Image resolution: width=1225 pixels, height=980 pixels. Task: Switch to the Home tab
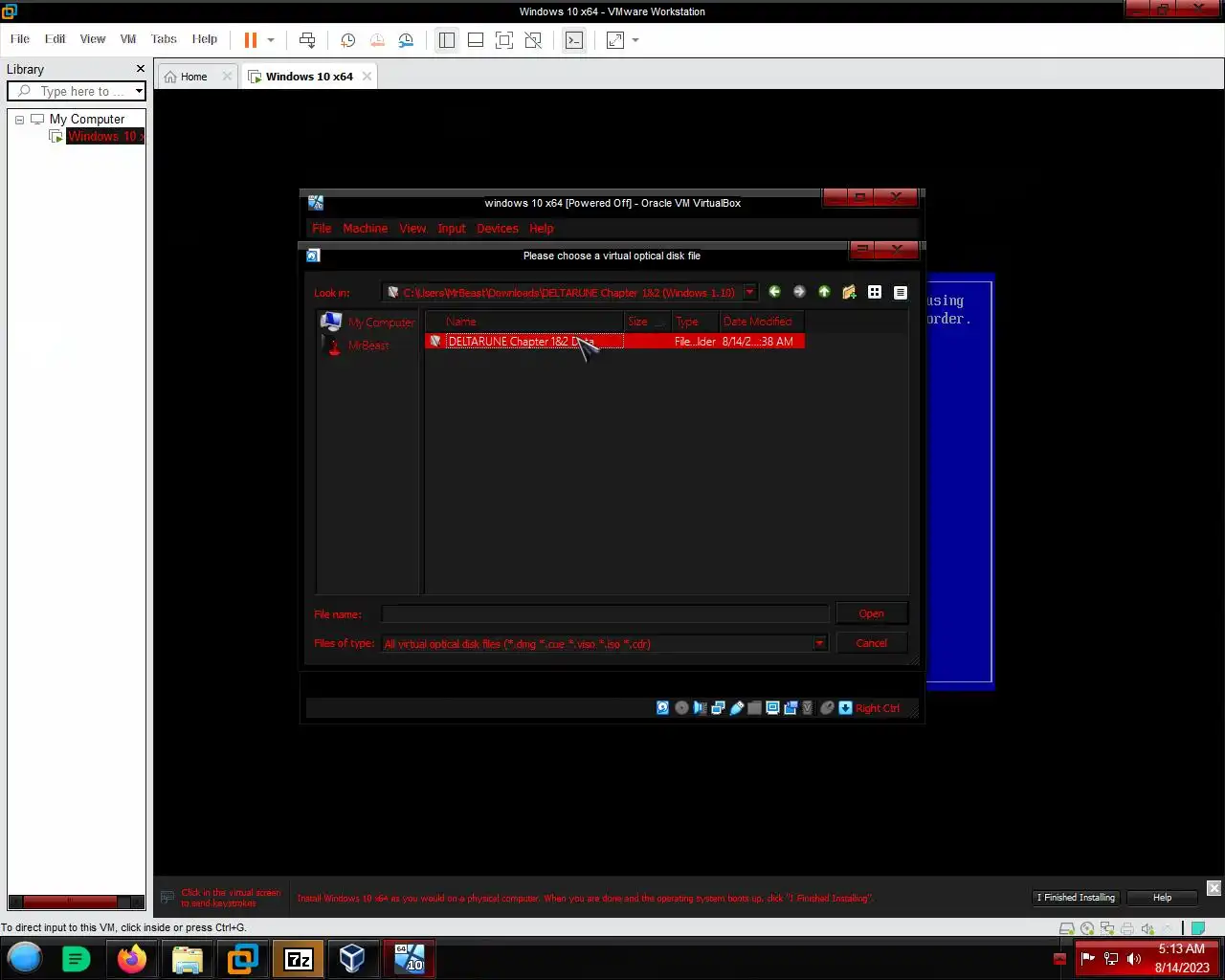tap(194, 77)
